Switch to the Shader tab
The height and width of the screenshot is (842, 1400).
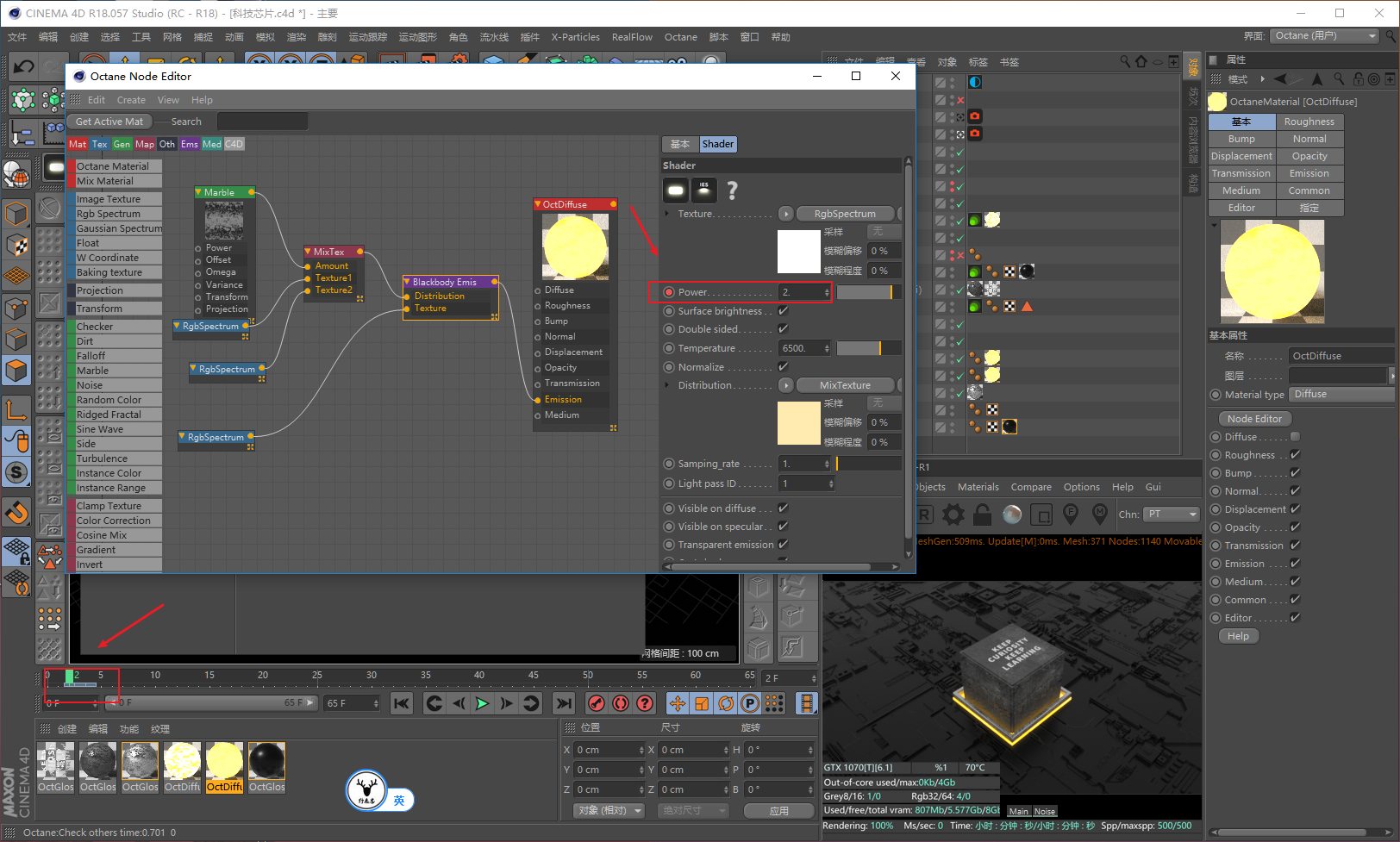(x=718, y=144)
